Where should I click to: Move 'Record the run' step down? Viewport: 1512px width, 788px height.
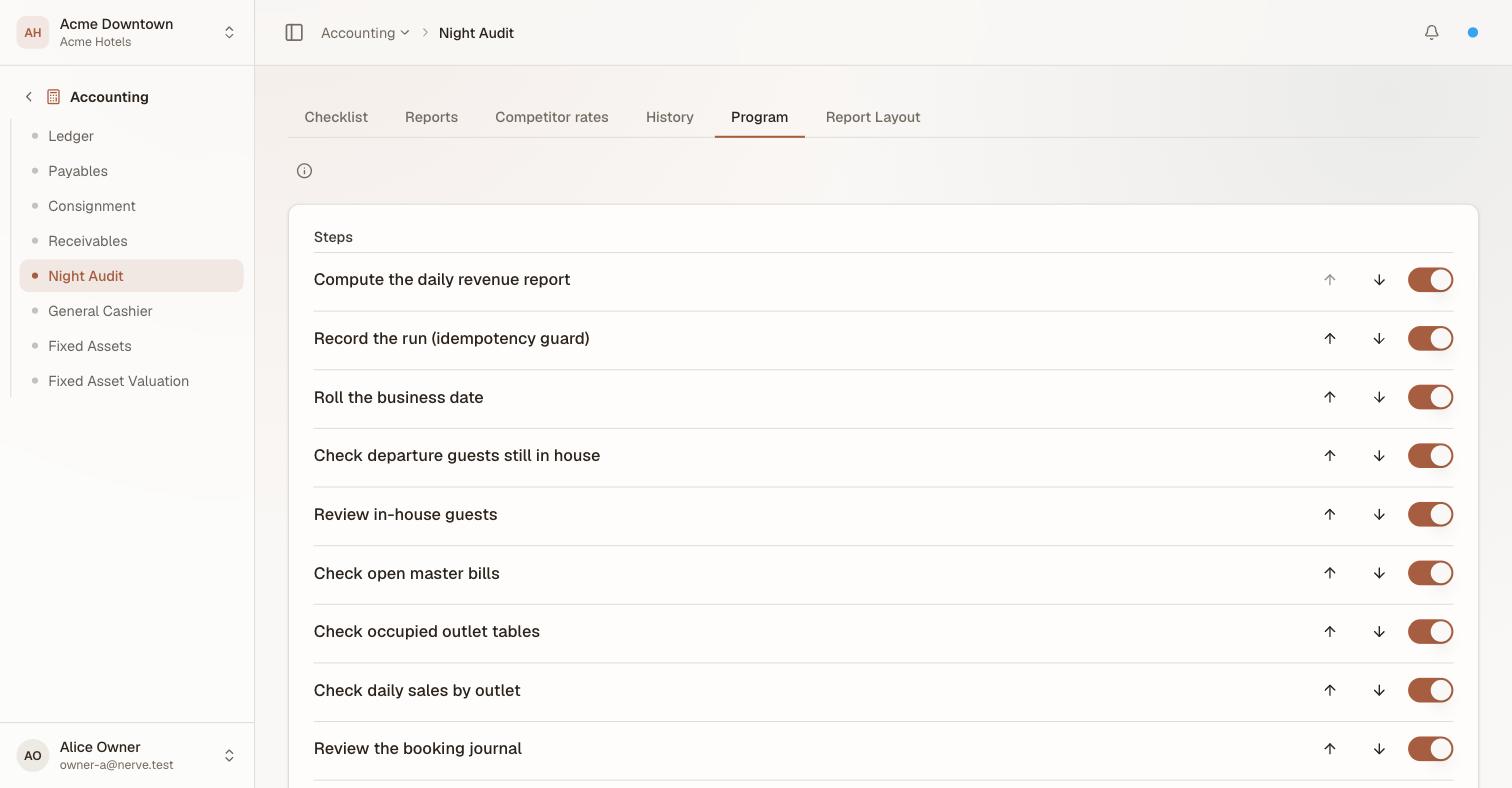point(1379,339)
